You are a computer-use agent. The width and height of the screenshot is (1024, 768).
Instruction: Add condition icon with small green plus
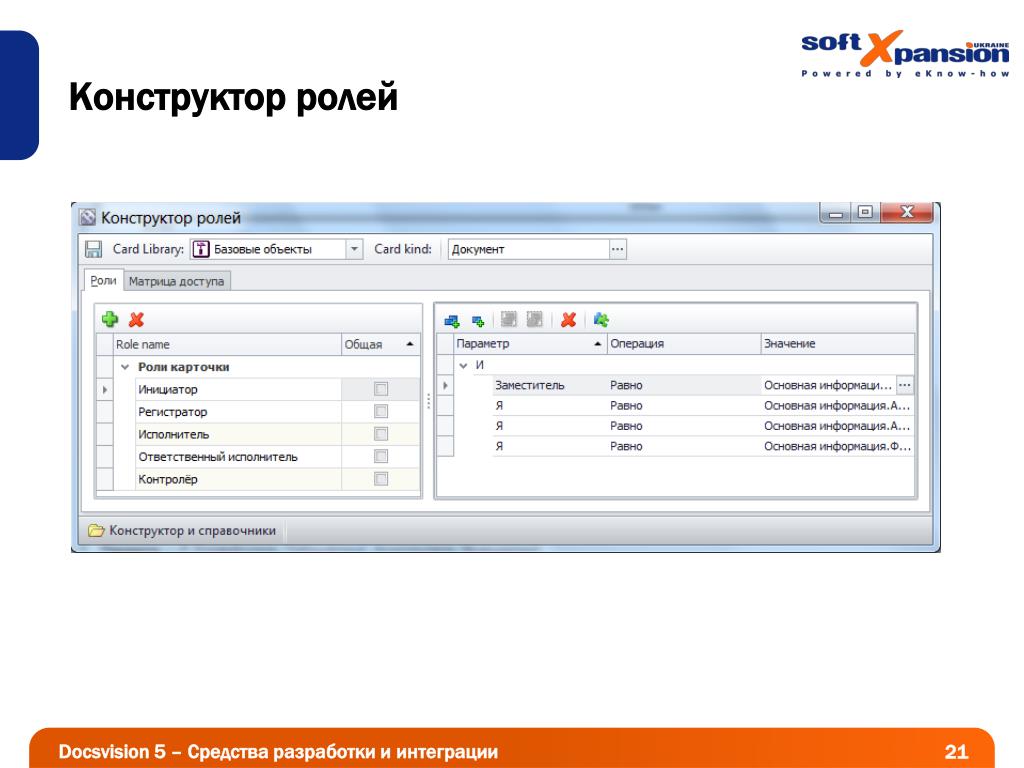pos(478,321)
